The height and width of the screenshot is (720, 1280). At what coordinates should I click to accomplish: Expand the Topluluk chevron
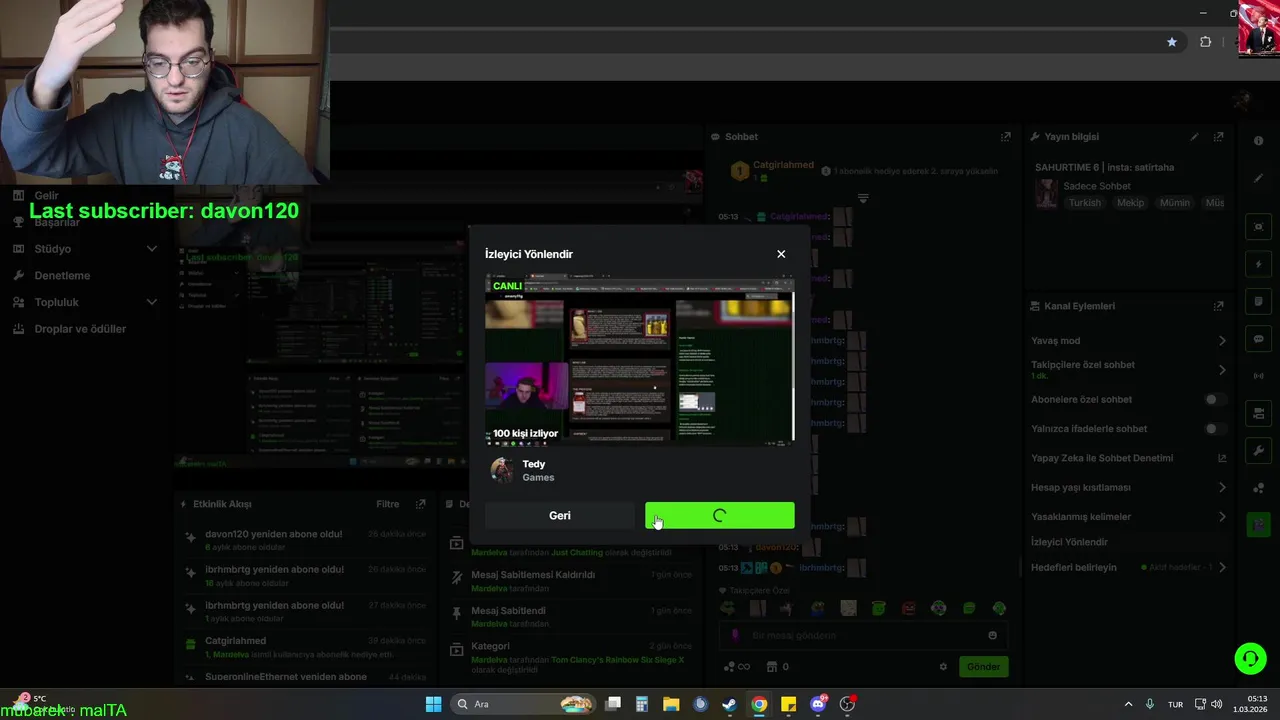(152, 302)
